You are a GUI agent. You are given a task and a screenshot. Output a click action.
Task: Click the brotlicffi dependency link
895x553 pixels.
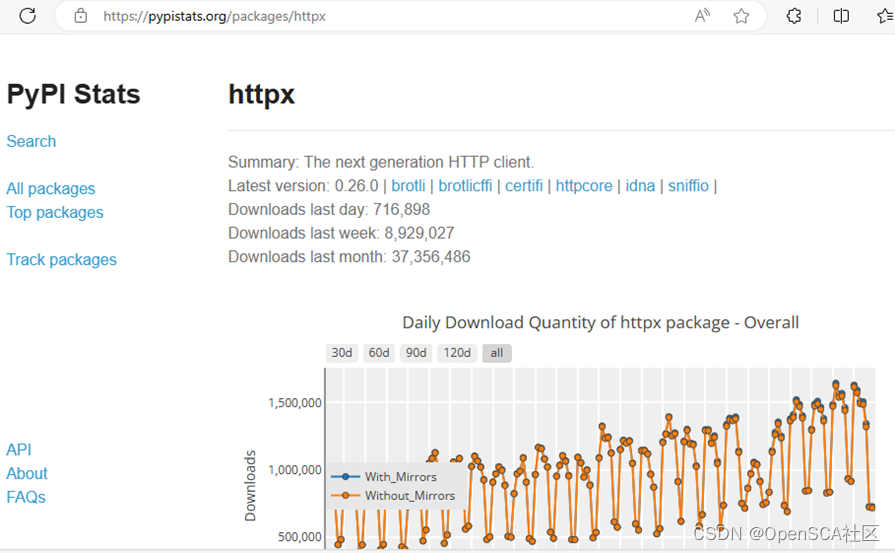(465, 185)
